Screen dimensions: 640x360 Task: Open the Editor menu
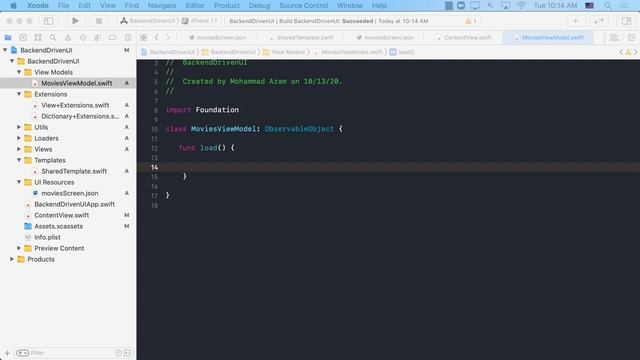pyautogui.click(x=195, y=5)
